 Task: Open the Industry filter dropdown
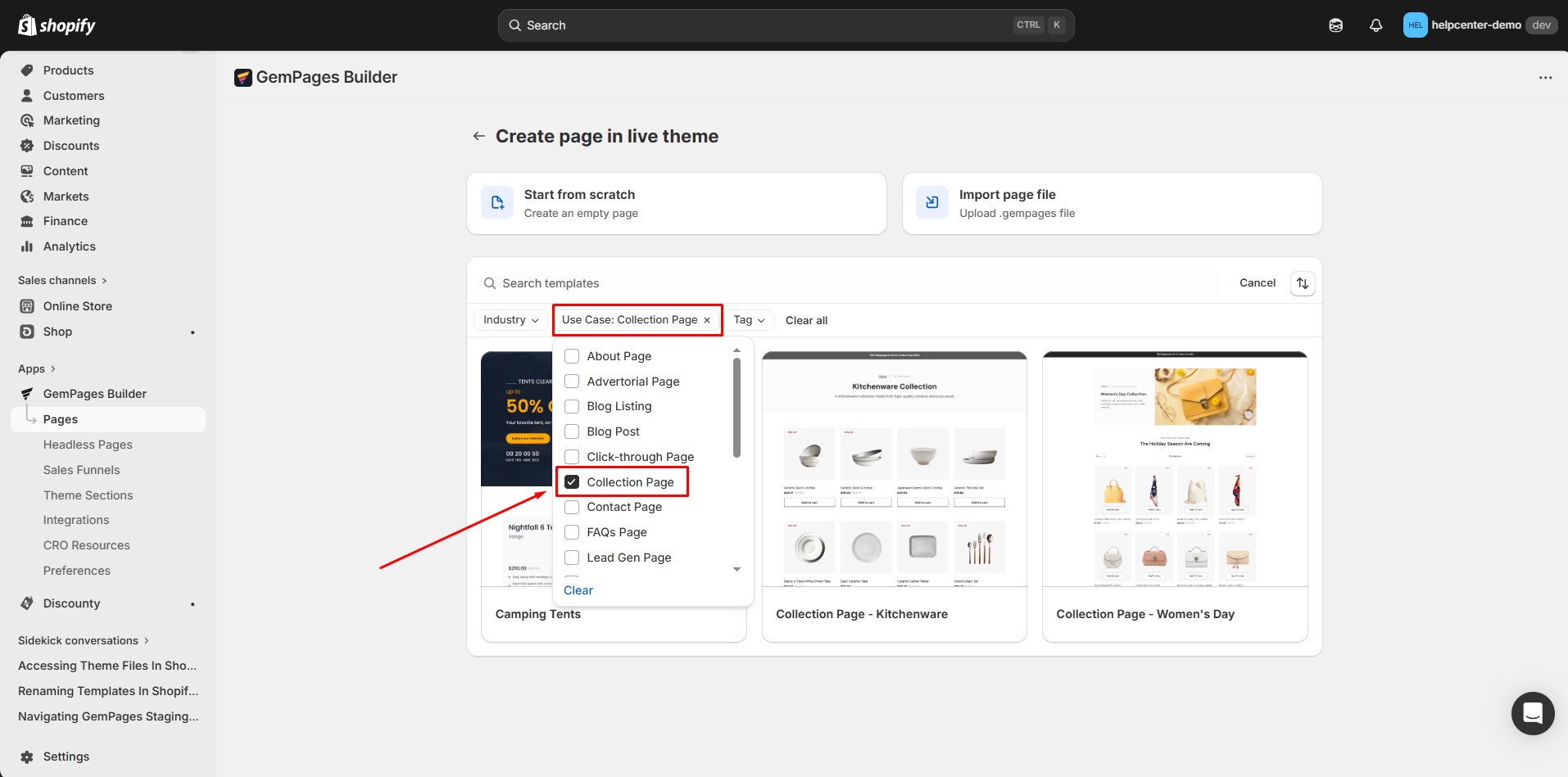click(x=510, y=320)
